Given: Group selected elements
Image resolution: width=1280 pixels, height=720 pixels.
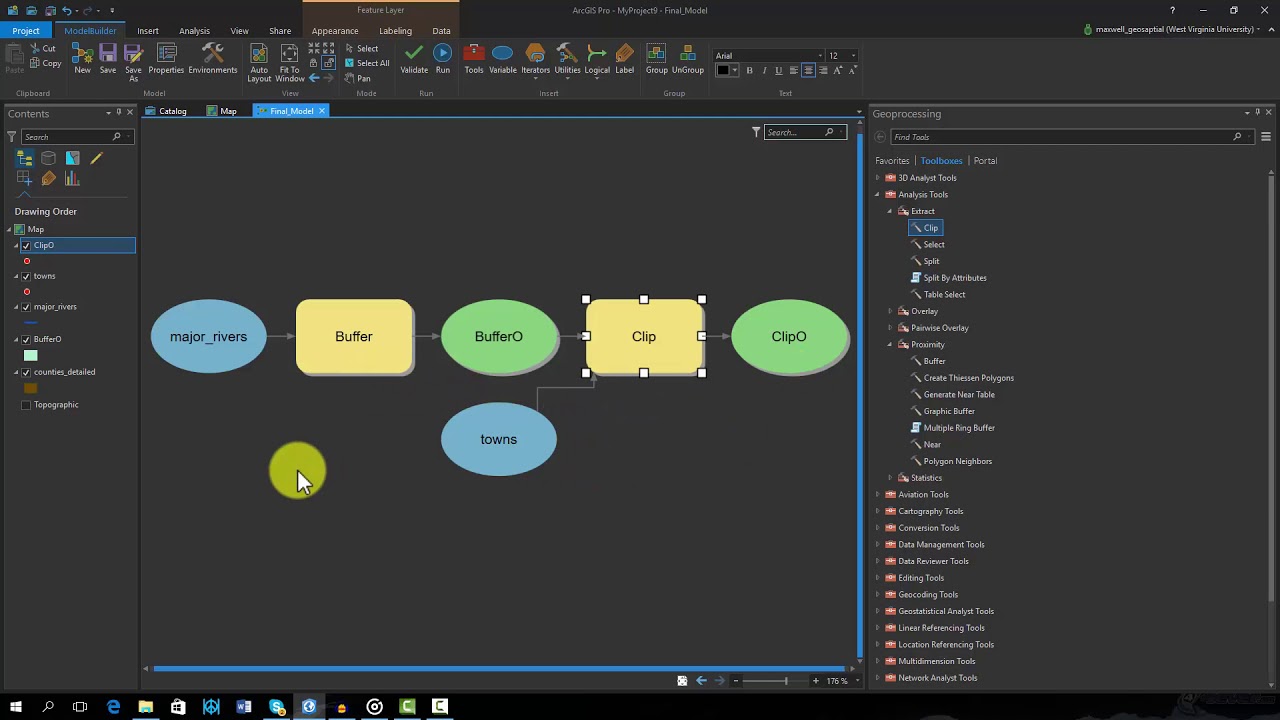Looking at the screenshot, I should [657, 59].
